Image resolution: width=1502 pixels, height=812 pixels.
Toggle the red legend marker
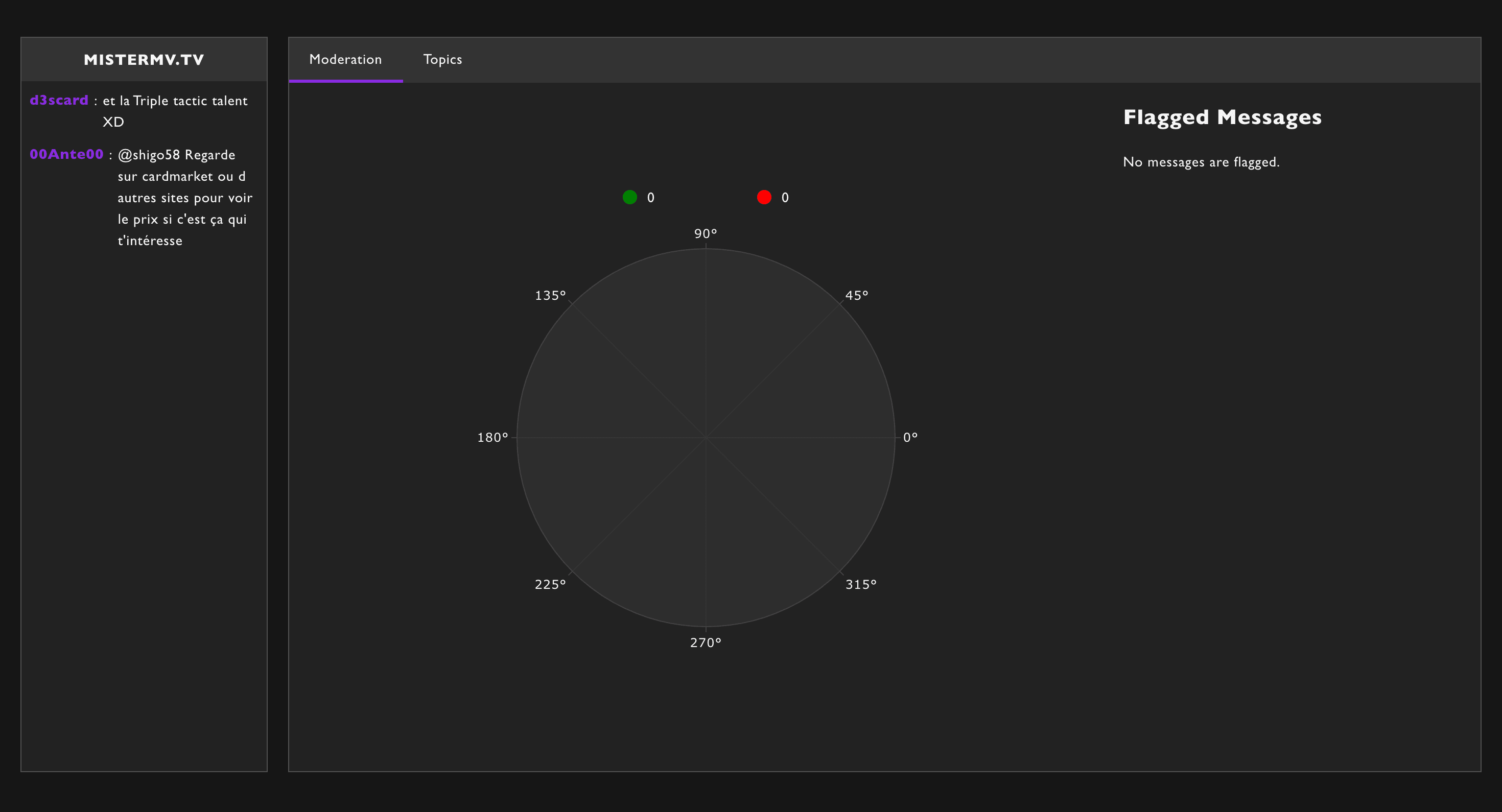pos(764,197)
